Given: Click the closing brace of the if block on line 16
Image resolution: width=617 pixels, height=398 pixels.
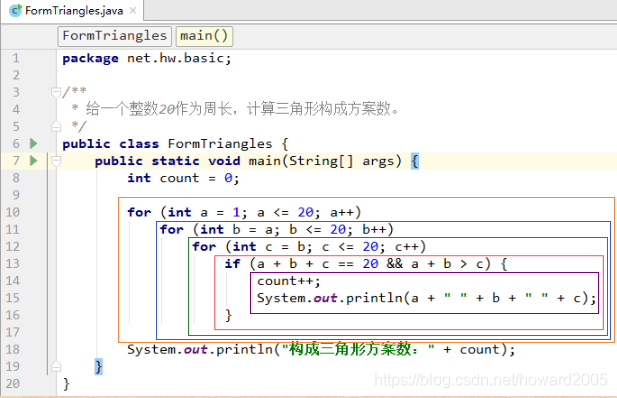Looking at the screenshot, I should coord(228,315).
